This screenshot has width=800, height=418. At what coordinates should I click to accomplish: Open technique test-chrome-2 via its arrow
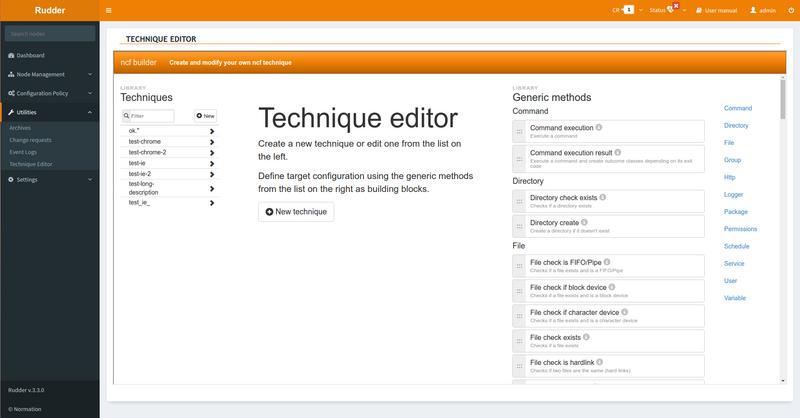[212, 153]
